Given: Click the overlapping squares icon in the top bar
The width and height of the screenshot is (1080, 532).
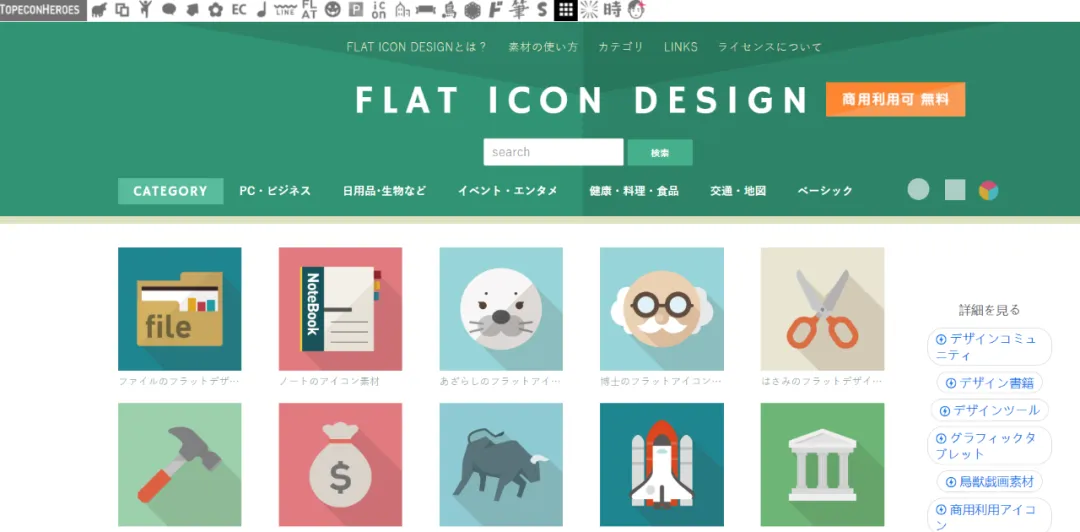Looking at the screenshot, I should click(122, 10).
